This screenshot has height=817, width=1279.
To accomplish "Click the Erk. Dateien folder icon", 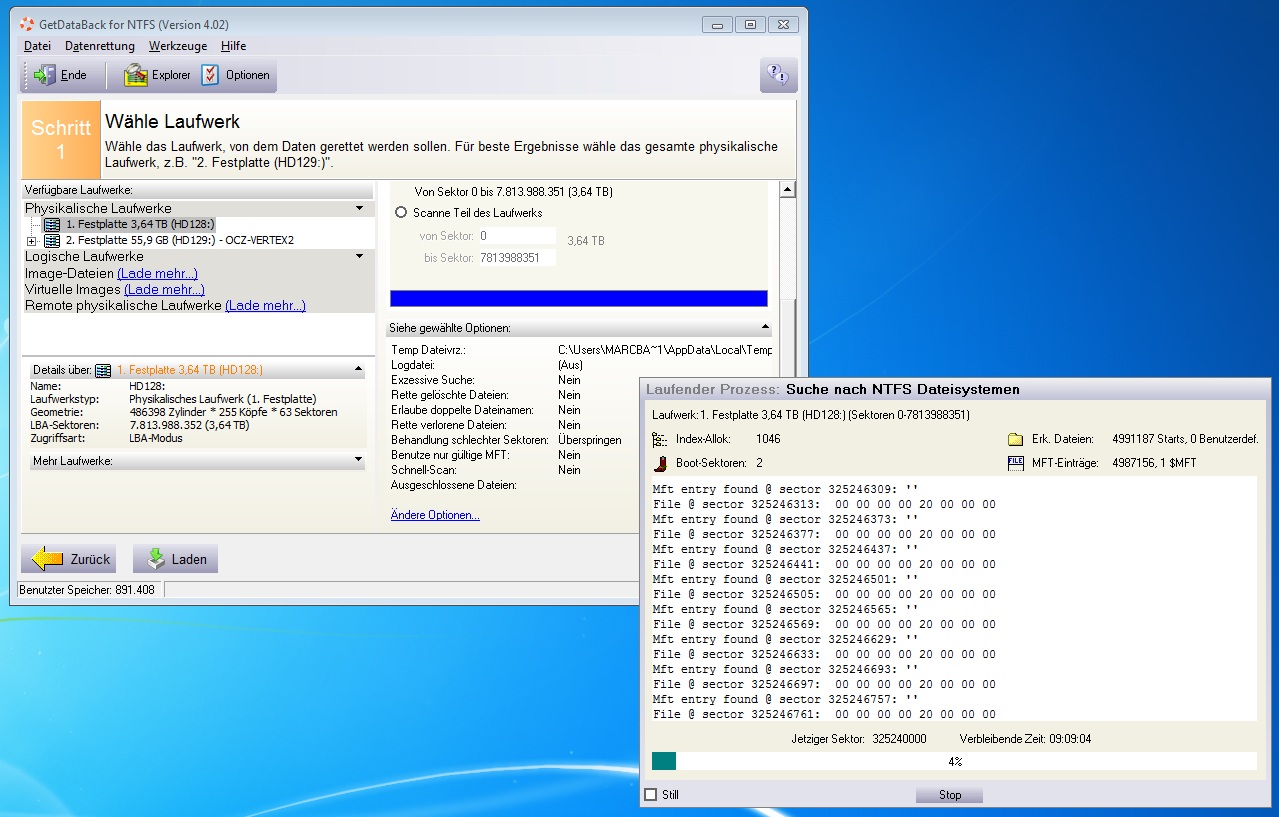I will pyautogui.click(x=1015, y=439).
